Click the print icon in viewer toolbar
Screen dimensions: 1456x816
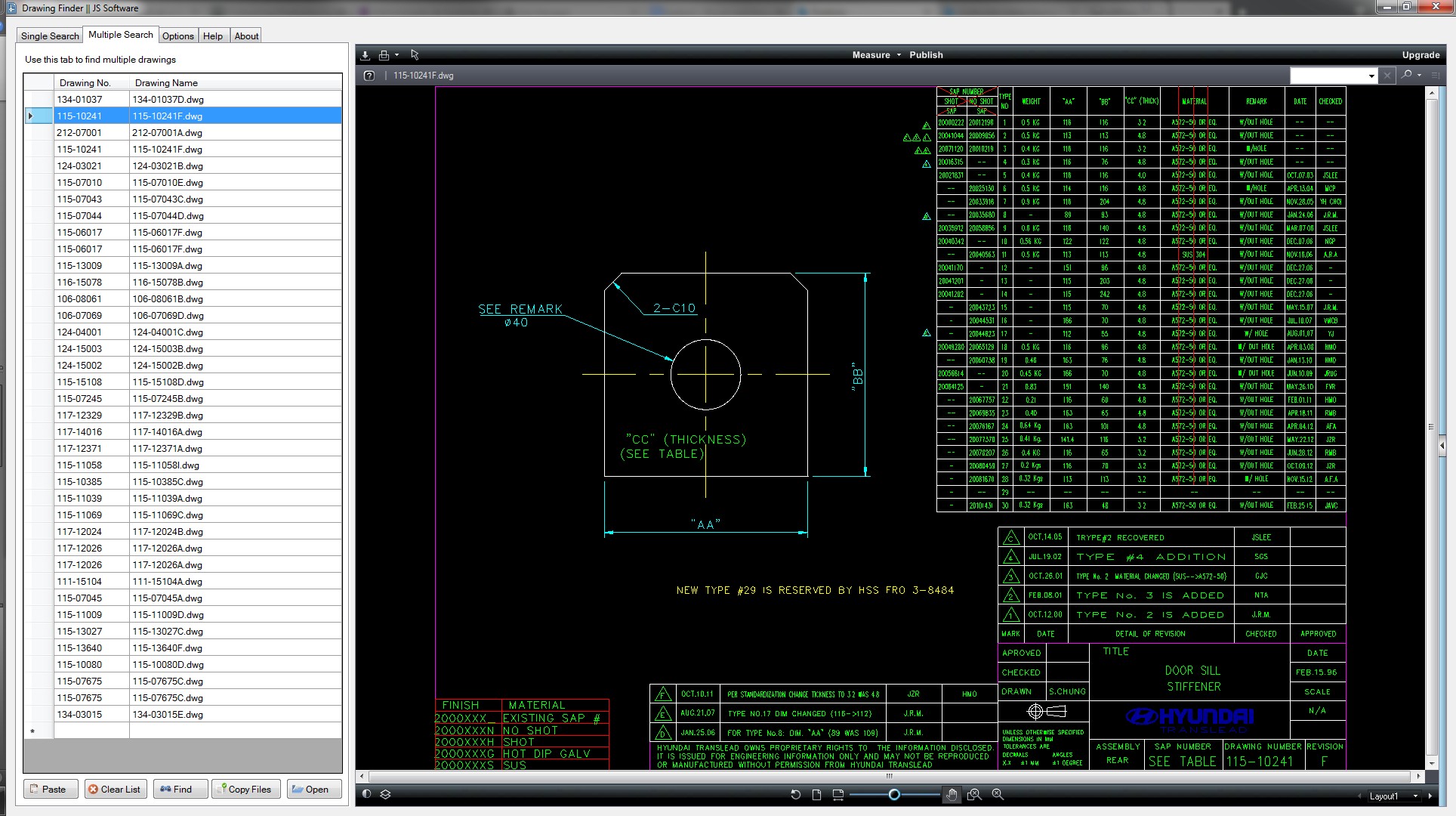point(384,55)
